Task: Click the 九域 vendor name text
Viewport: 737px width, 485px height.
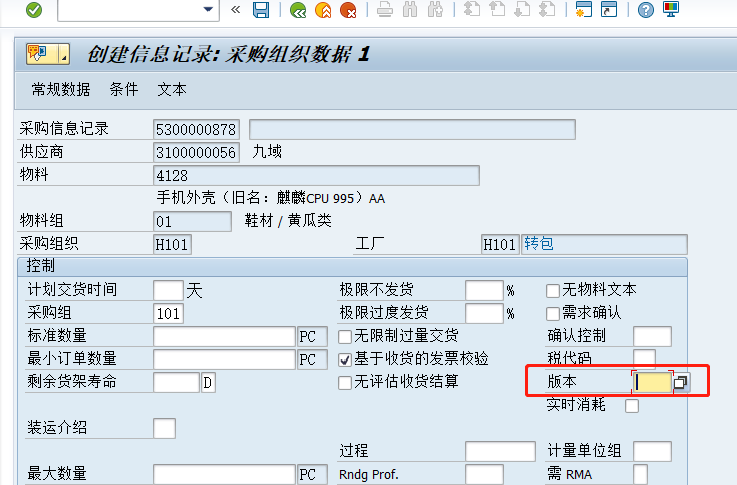Action: pos(267,152)
